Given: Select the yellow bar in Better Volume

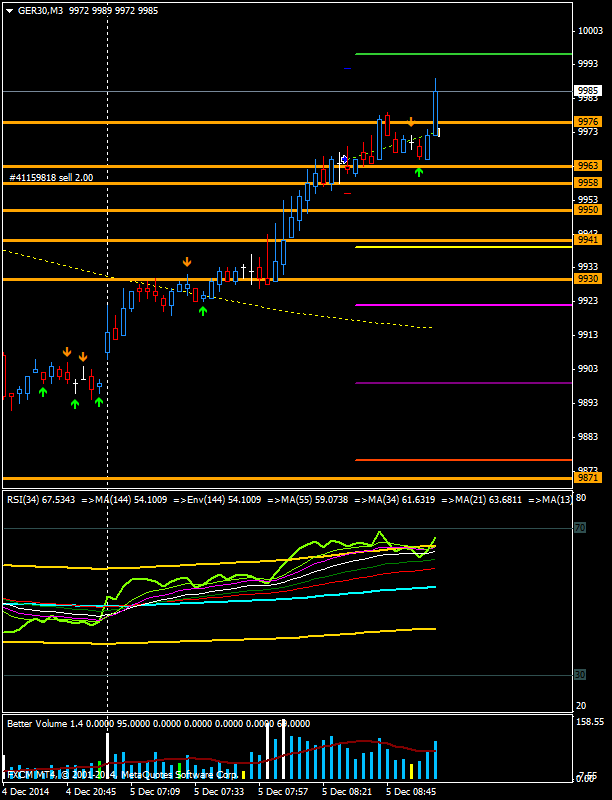Looking at the screenshot, I should [410, 770].
